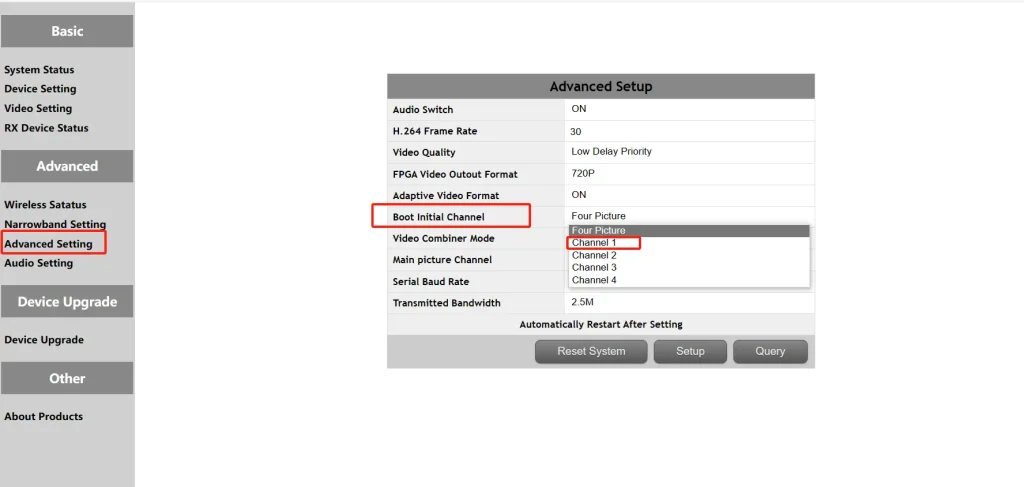The image size is (1024, 487).
Task: Open Audio Setting page
Action: tap(38, 263)
